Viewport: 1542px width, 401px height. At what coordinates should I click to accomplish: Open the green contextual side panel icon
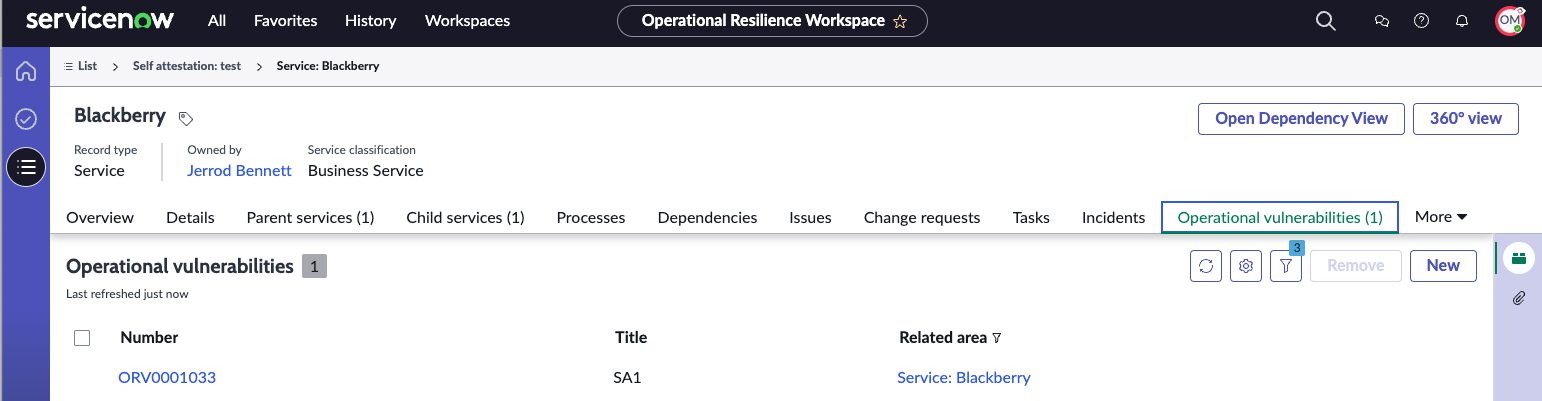click(x=1519, y=258)
